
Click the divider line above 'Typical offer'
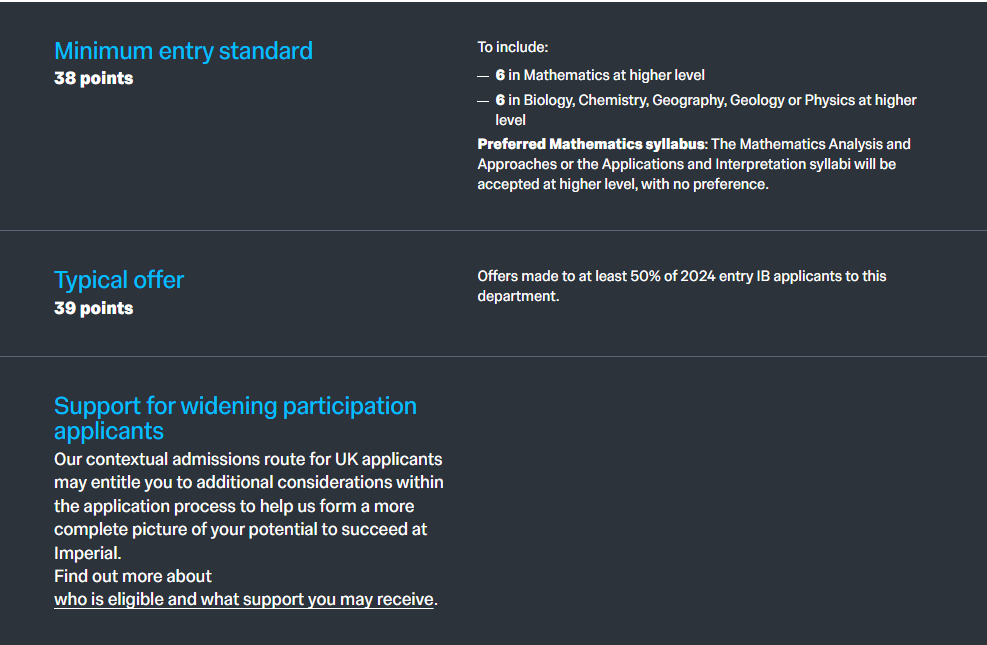[x=493, y=231]
